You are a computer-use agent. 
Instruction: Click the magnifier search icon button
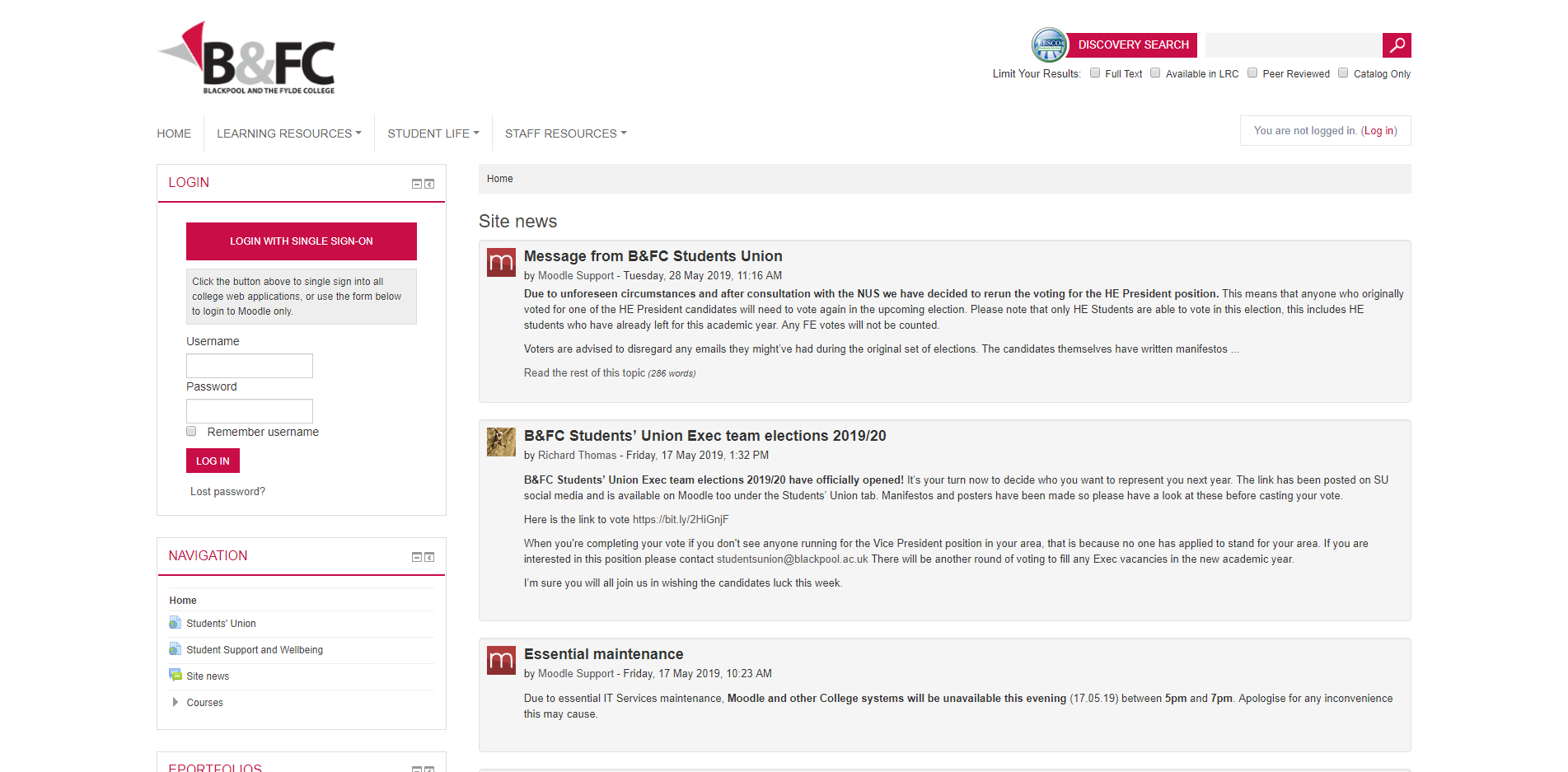pyautogui.click(x=1397, y=45)
